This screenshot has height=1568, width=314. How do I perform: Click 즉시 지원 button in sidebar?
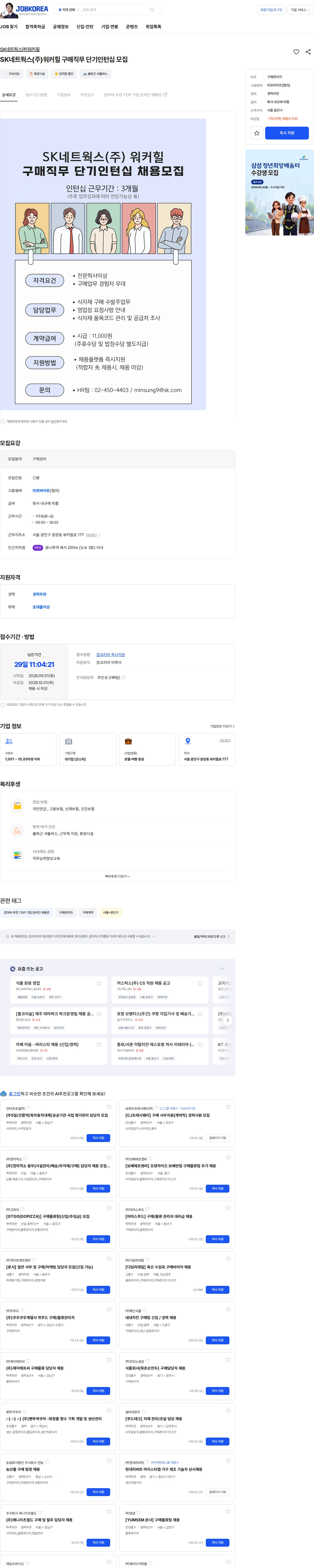point(287,133)
